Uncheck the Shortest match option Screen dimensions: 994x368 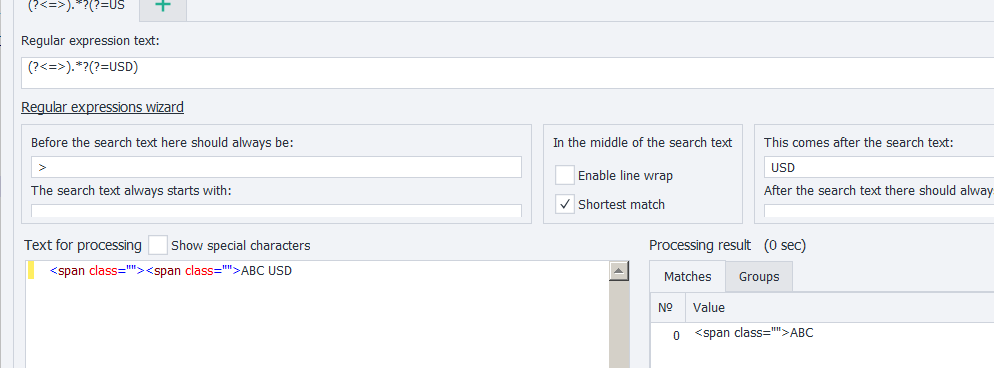565,205
